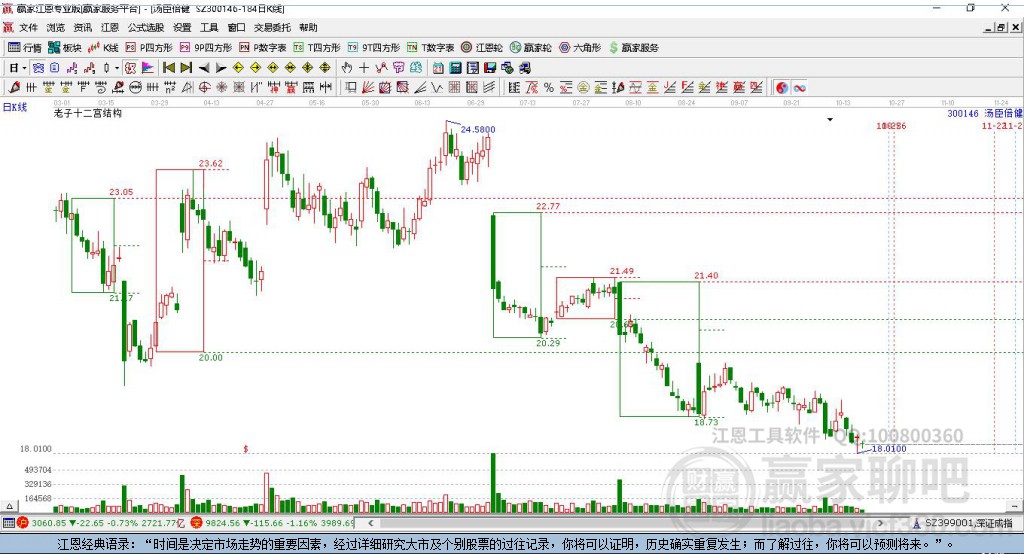Select the percent % tool icon

pyautogui.click(x=549, y=88)
